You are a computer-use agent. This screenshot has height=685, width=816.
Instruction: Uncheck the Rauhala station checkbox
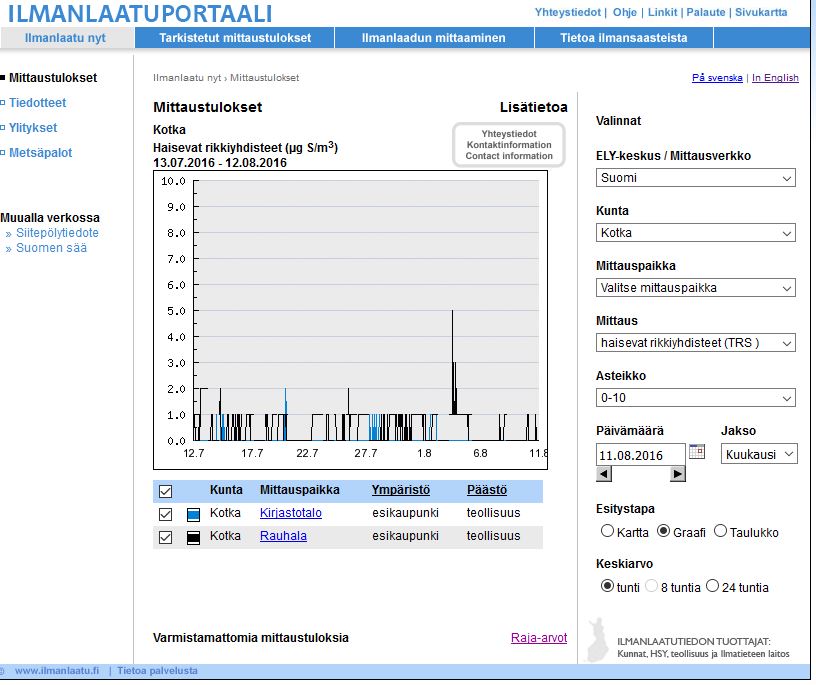point(165,537)
